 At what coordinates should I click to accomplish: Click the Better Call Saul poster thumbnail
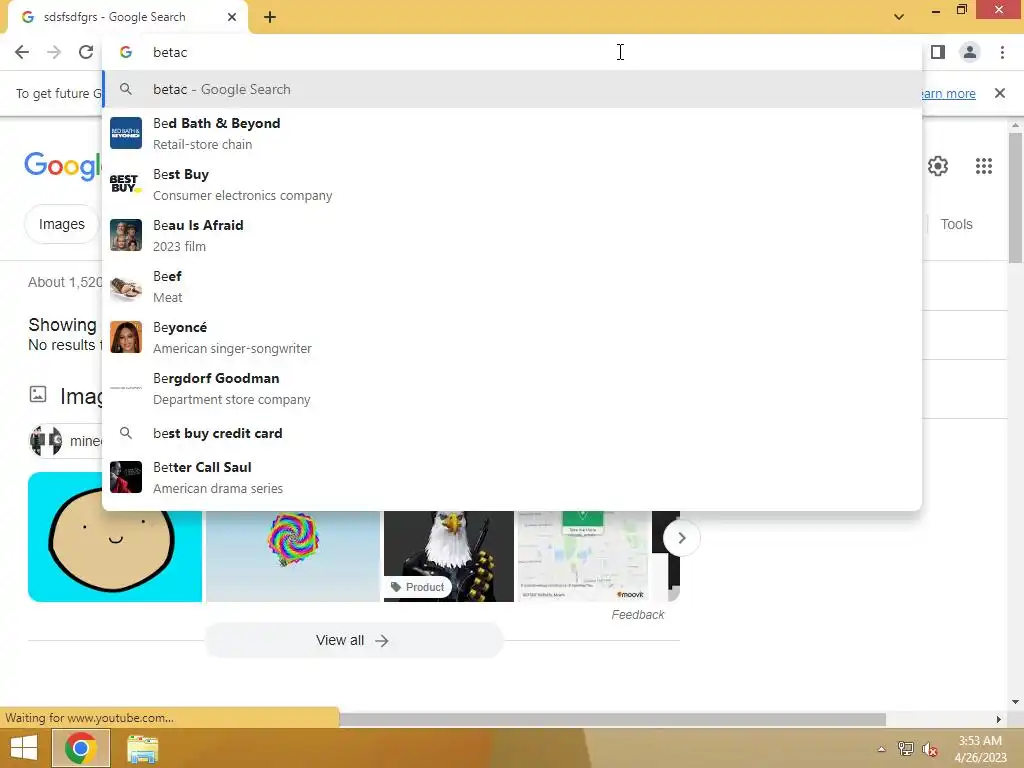(126, 477)
